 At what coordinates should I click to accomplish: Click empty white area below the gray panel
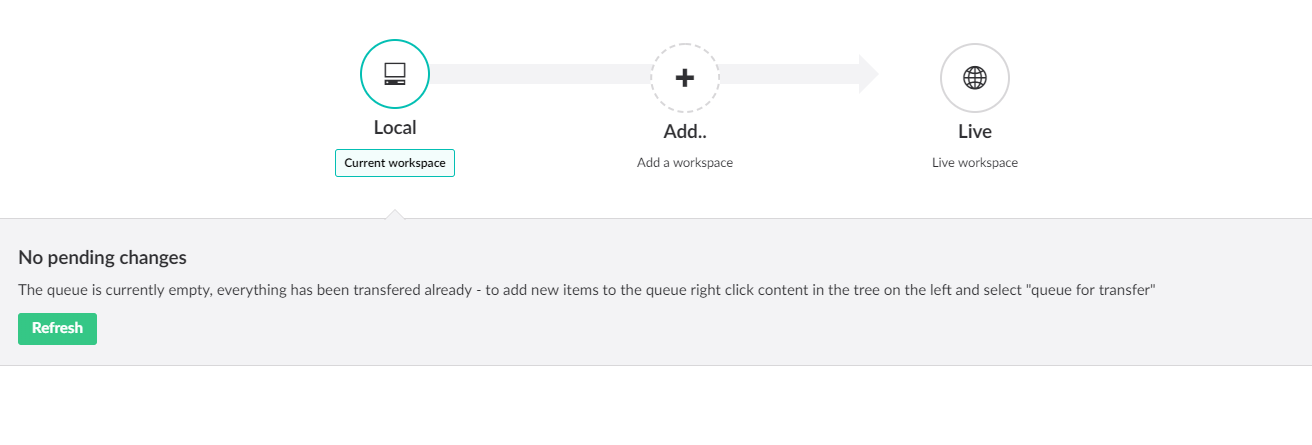click(656, 405)
